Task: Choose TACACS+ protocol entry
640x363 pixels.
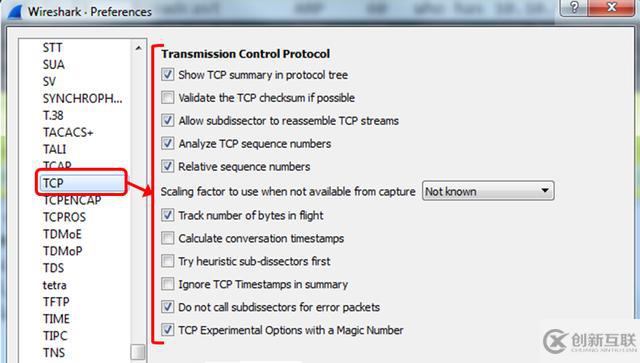Action: (x=68, y=132)
